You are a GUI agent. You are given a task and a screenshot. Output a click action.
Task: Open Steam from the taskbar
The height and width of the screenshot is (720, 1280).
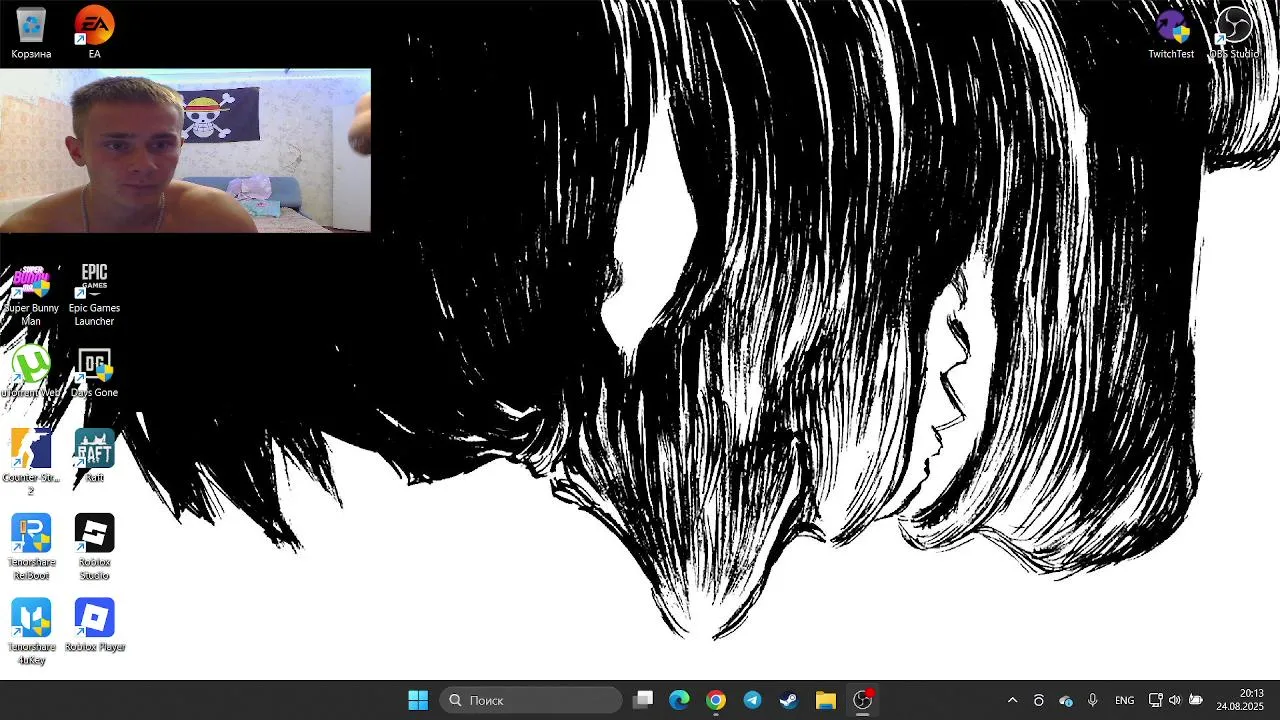click(x=789, y=700)
